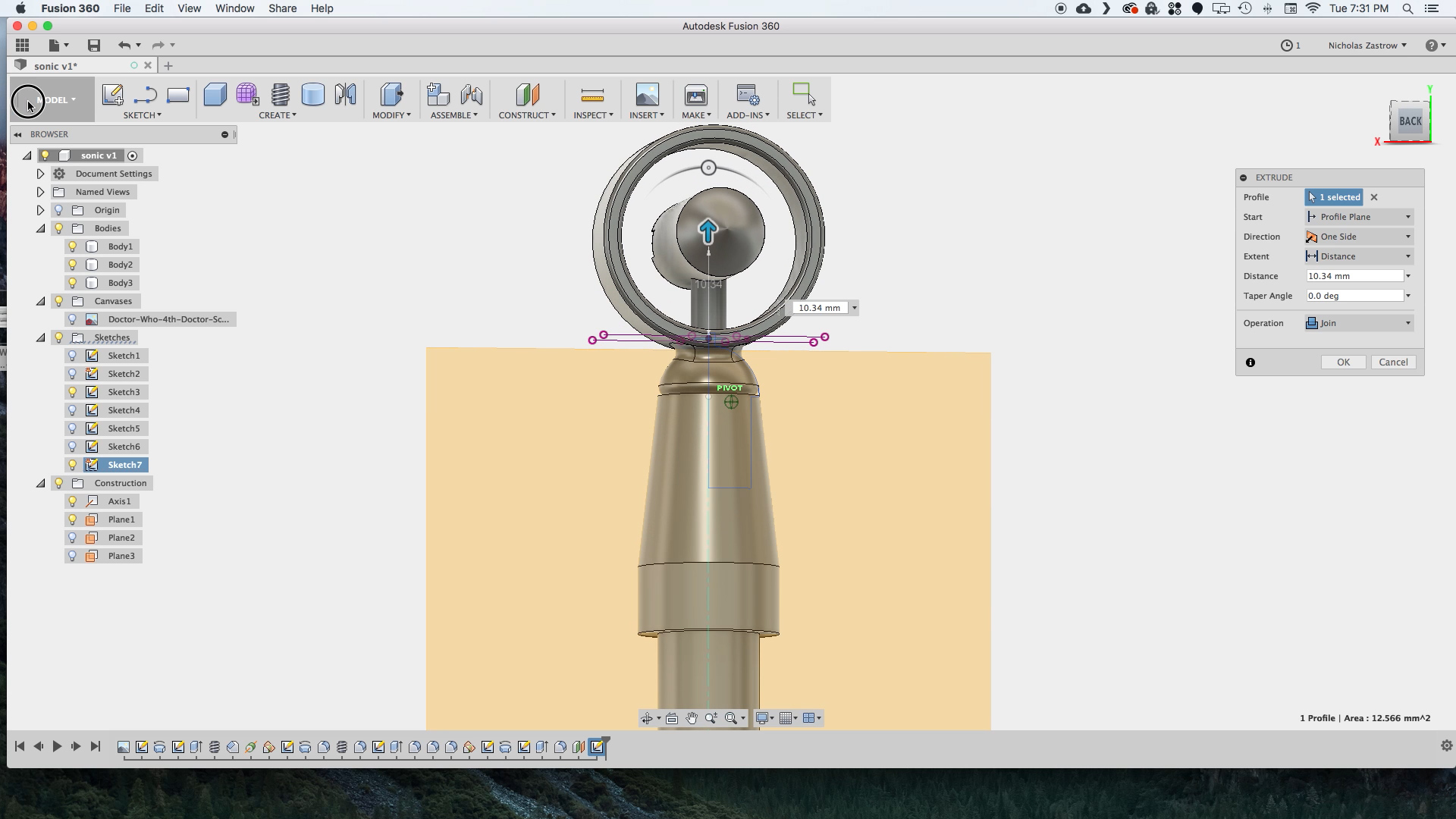Open the data panel grid icon
This screenshot has width=1456, height=819.
click(x=22, y=45)
